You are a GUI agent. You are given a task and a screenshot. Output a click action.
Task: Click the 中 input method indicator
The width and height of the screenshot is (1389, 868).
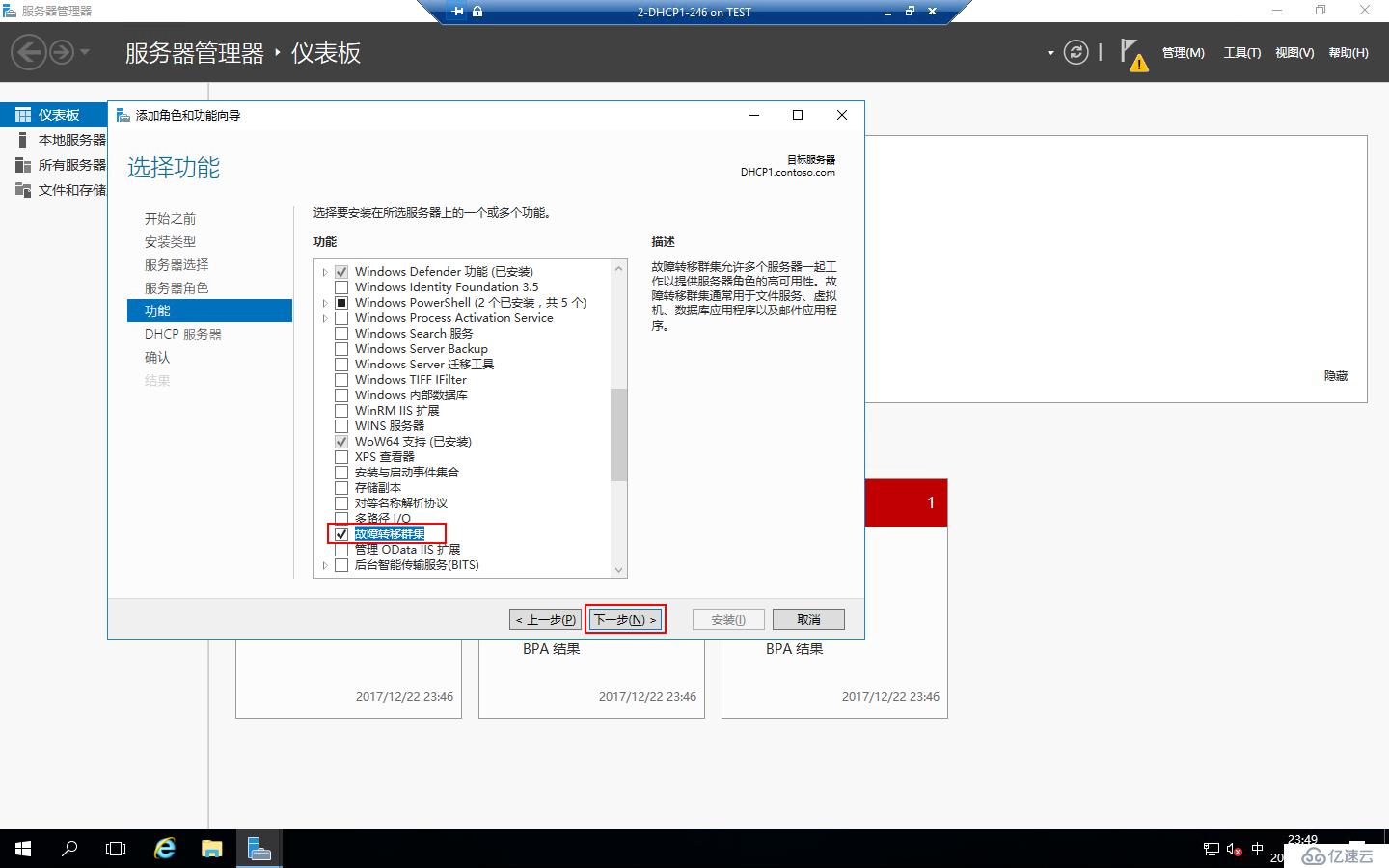(1257, 849)
